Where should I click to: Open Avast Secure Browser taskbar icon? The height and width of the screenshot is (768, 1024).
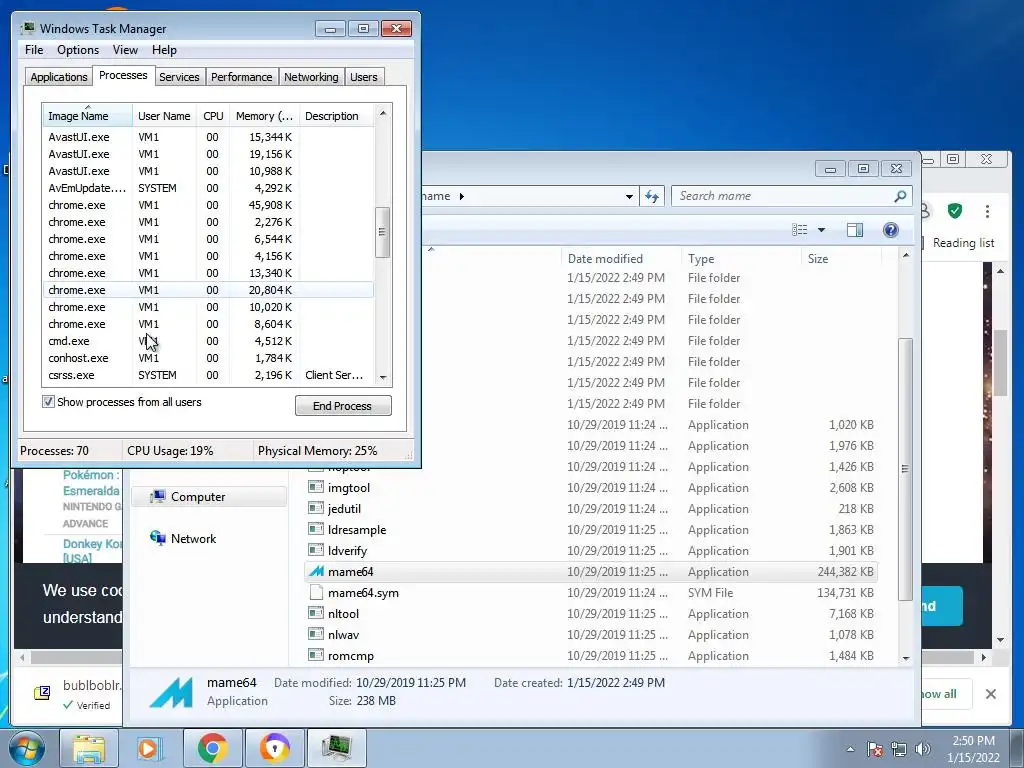(274, 748)
